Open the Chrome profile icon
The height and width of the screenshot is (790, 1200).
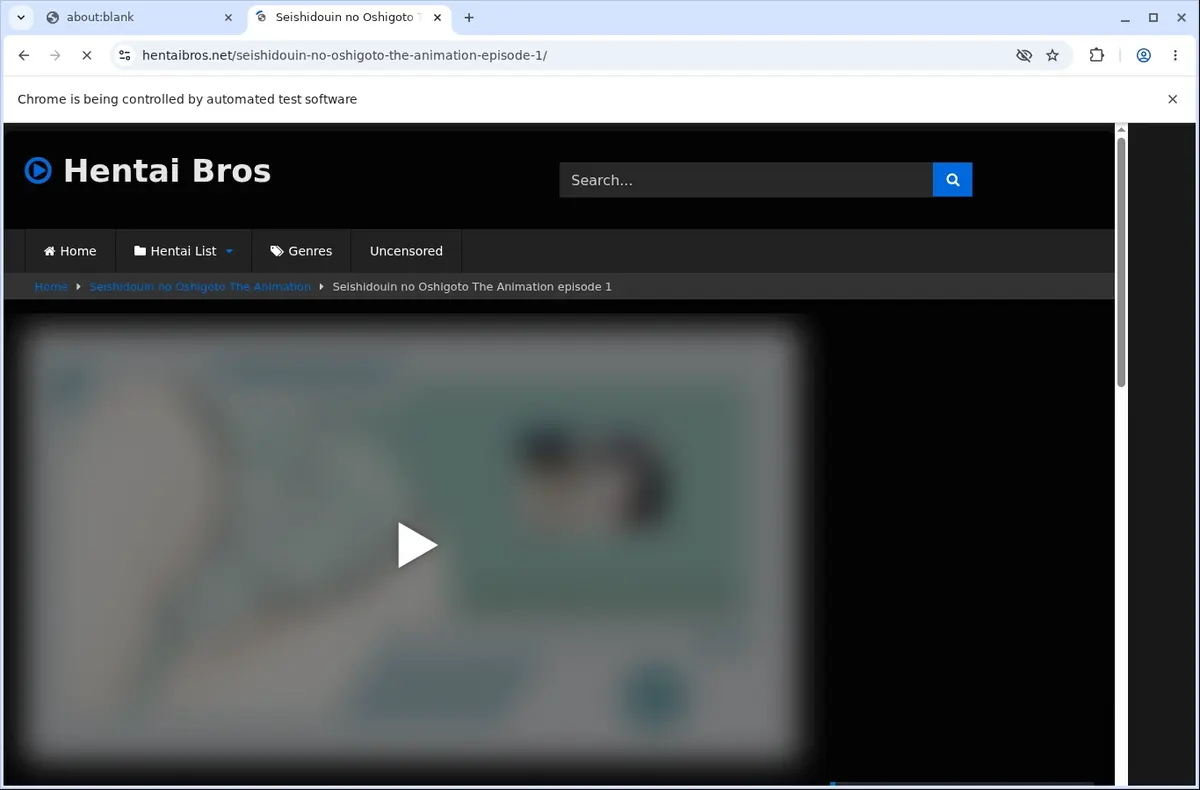[x=1143, y=55]
